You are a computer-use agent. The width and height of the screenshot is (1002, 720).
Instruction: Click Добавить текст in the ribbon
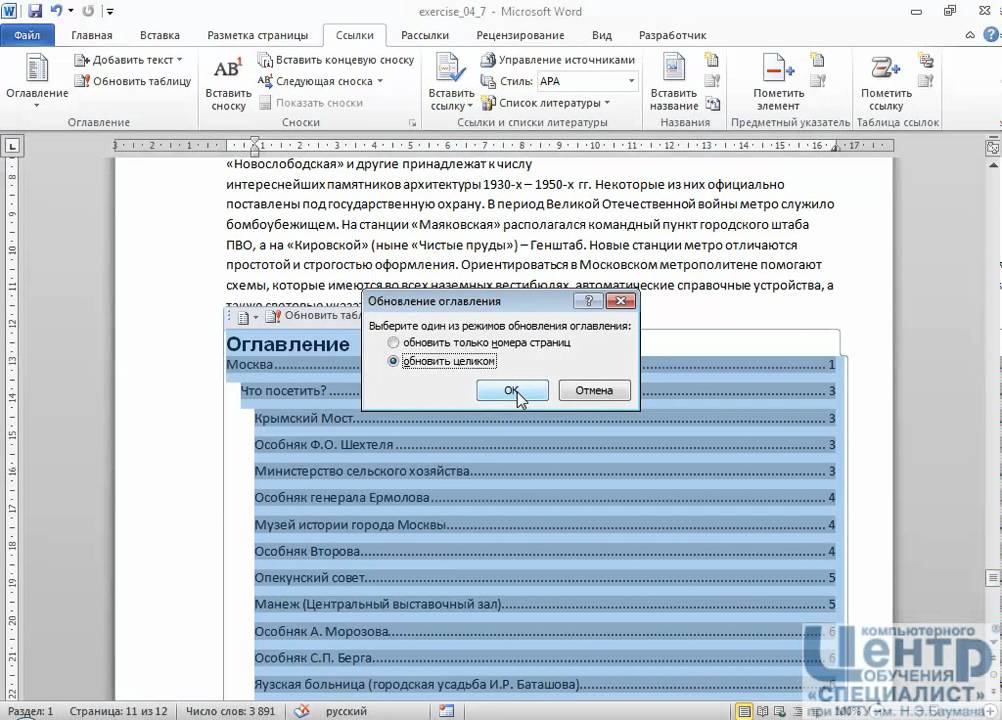pyautogui.click(x=128, y=59)
